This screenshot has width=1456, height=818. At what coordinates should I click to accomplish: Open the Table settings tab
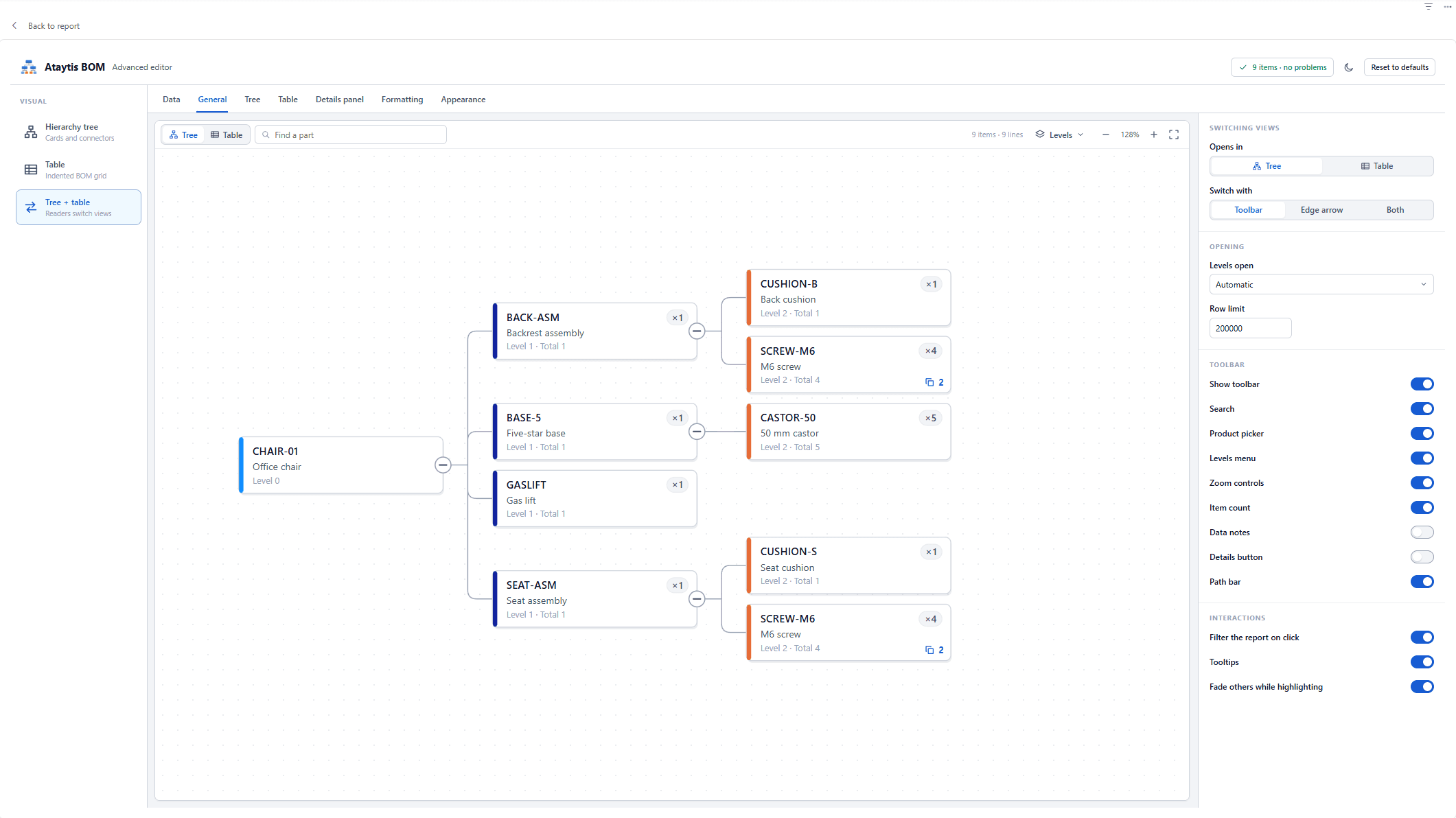pos(288,100)
